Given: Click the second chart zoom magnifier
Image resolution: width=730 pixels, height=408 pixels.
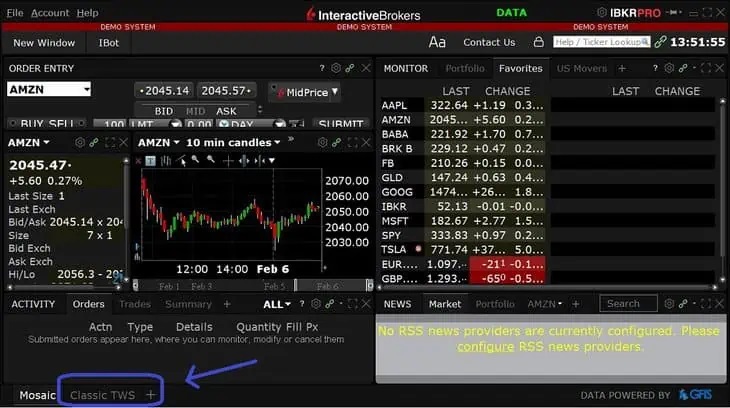Looking at the screenshot, I should click(x=211, y=160).
